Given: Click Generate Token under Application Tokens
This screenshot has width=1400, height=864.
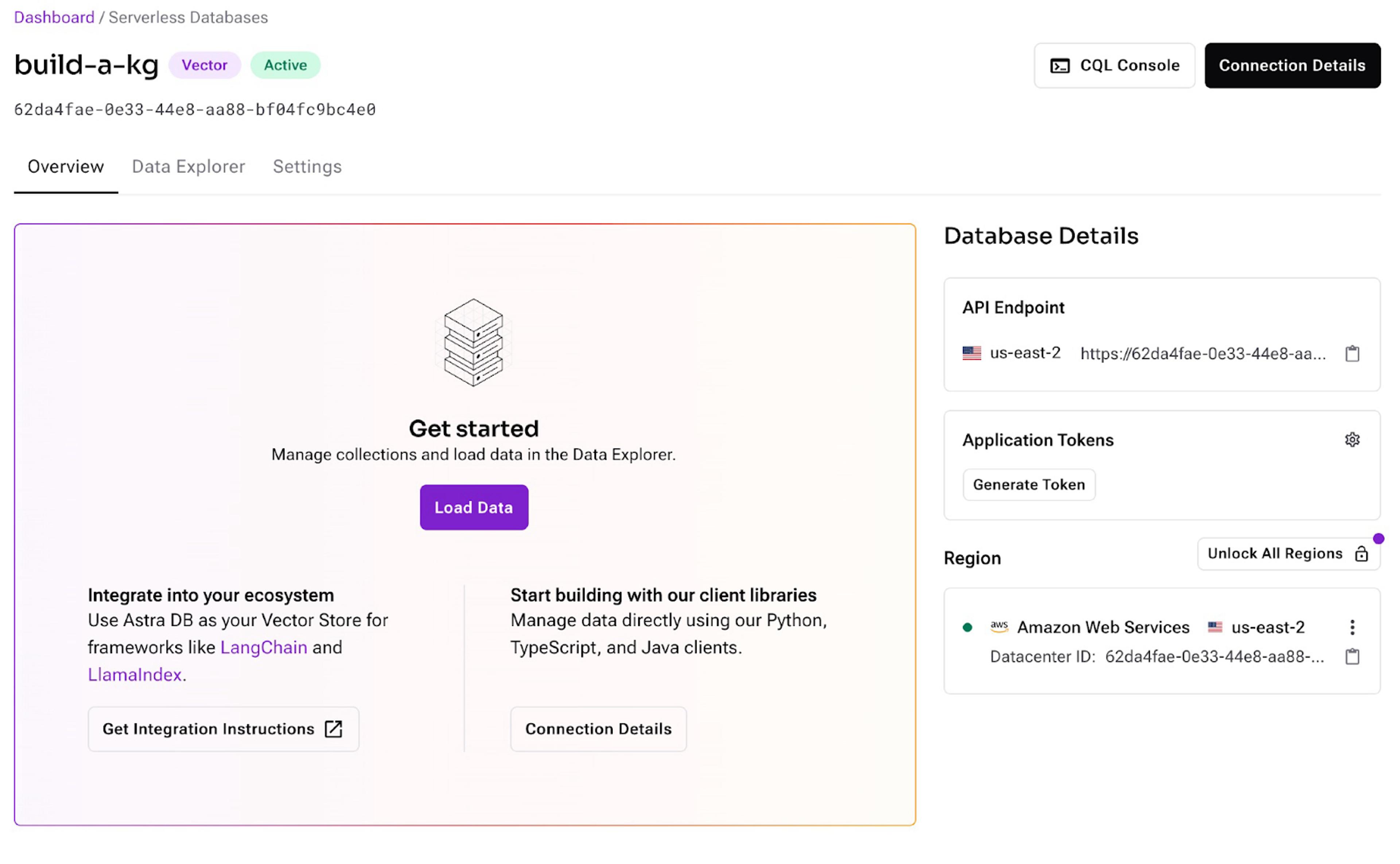Looking at the screenshot, I should coord(1029,484).
